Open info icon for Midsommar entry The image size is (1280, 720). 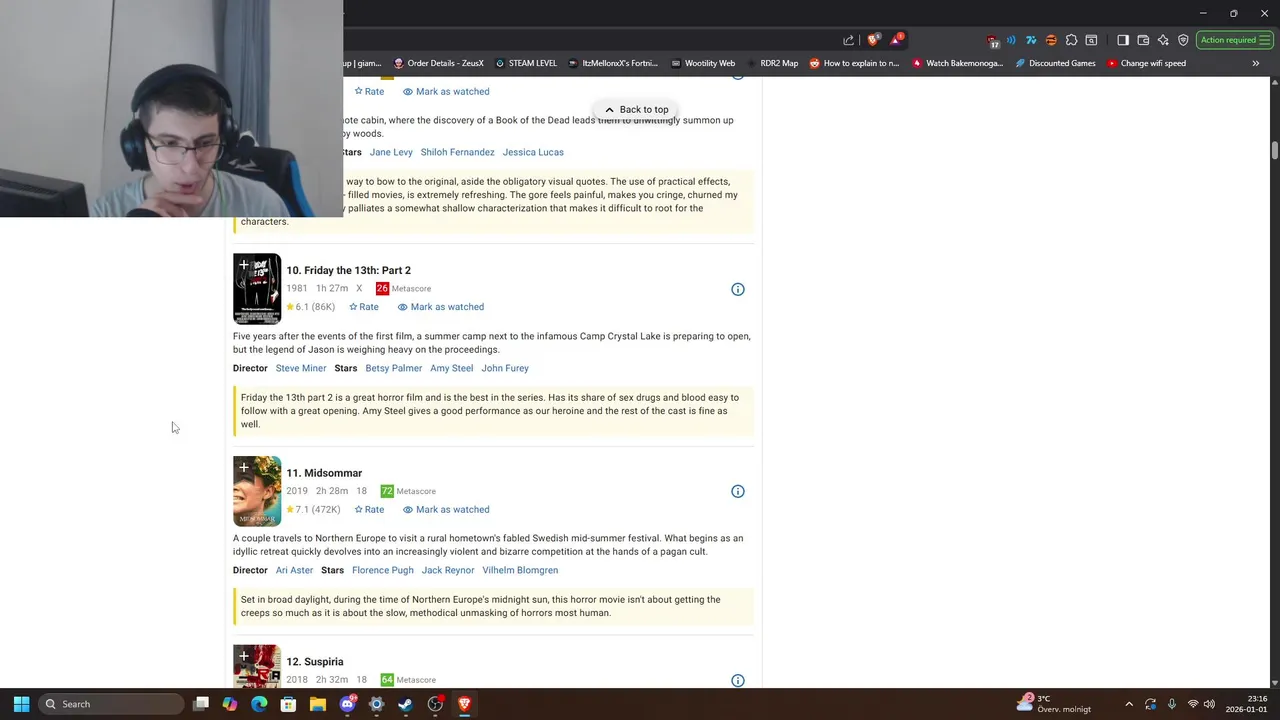[x=738, y=491]
